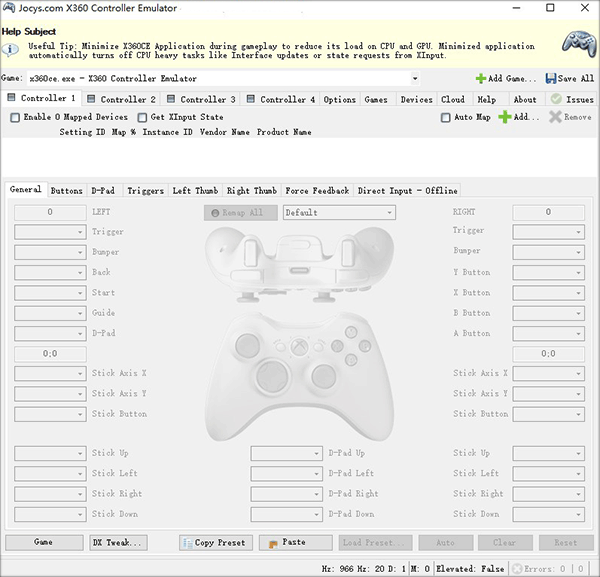
Task: Click the Save All floppy disk icon
Action: [551, 79]
